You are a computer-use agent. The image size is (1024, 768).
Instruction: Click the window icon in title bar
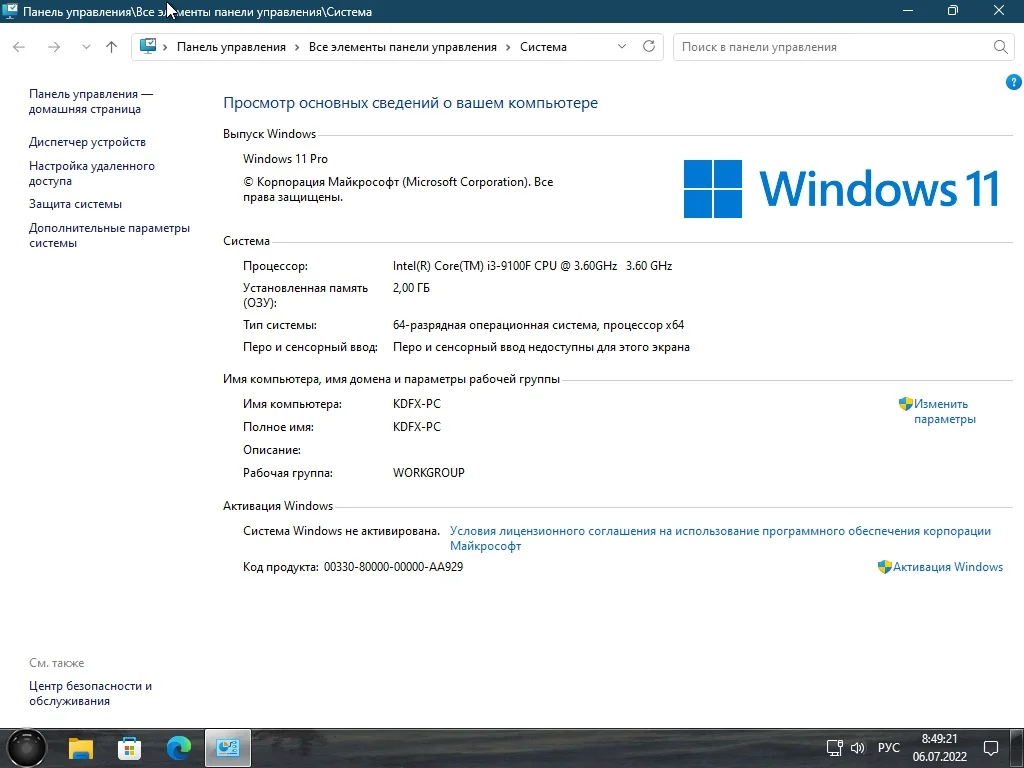click(x=10, y=11)
